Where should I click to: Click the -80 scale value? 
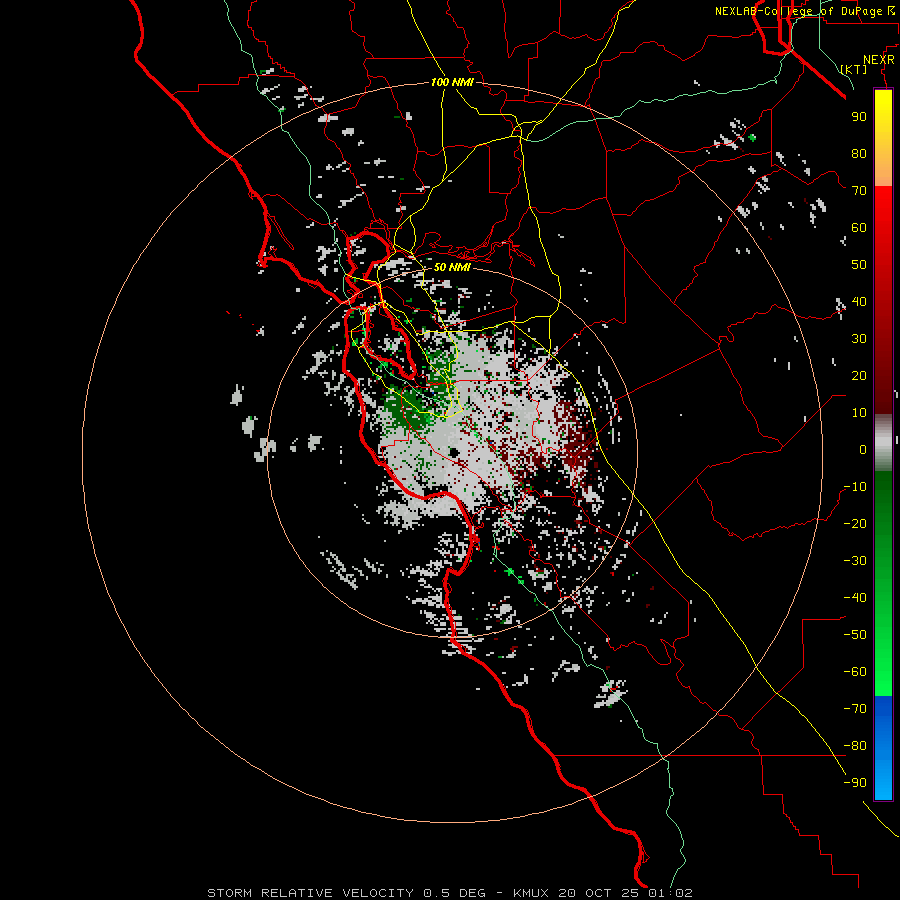click(855, 746)
